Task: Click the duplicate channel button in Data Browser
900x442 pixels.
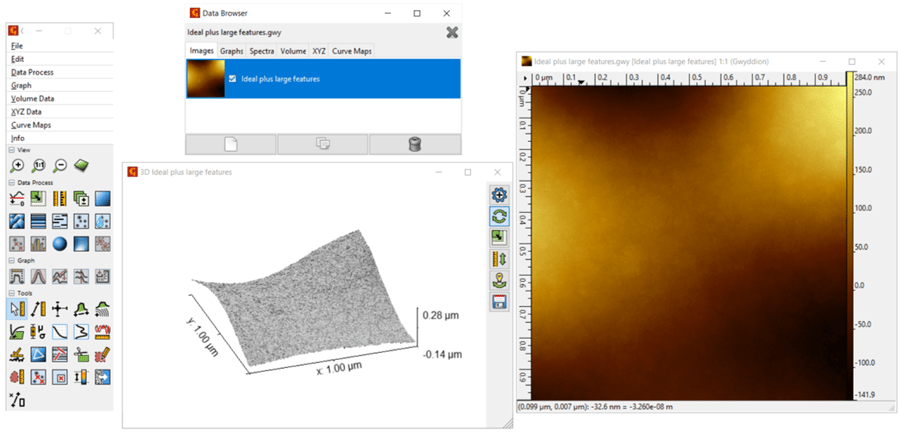Action: click(x=323, y=144)
